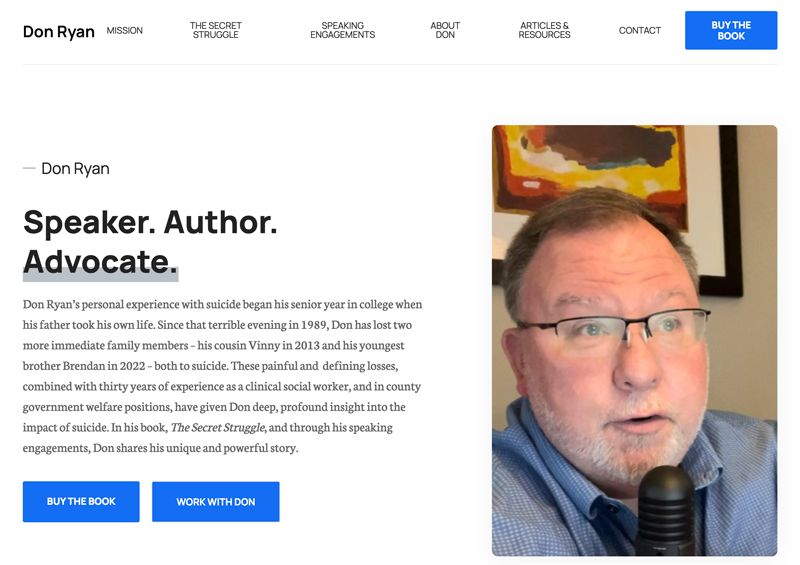This screenshot has width=800, height=565.
Task: Click the Work with Don button
Action: coord(215,501)
